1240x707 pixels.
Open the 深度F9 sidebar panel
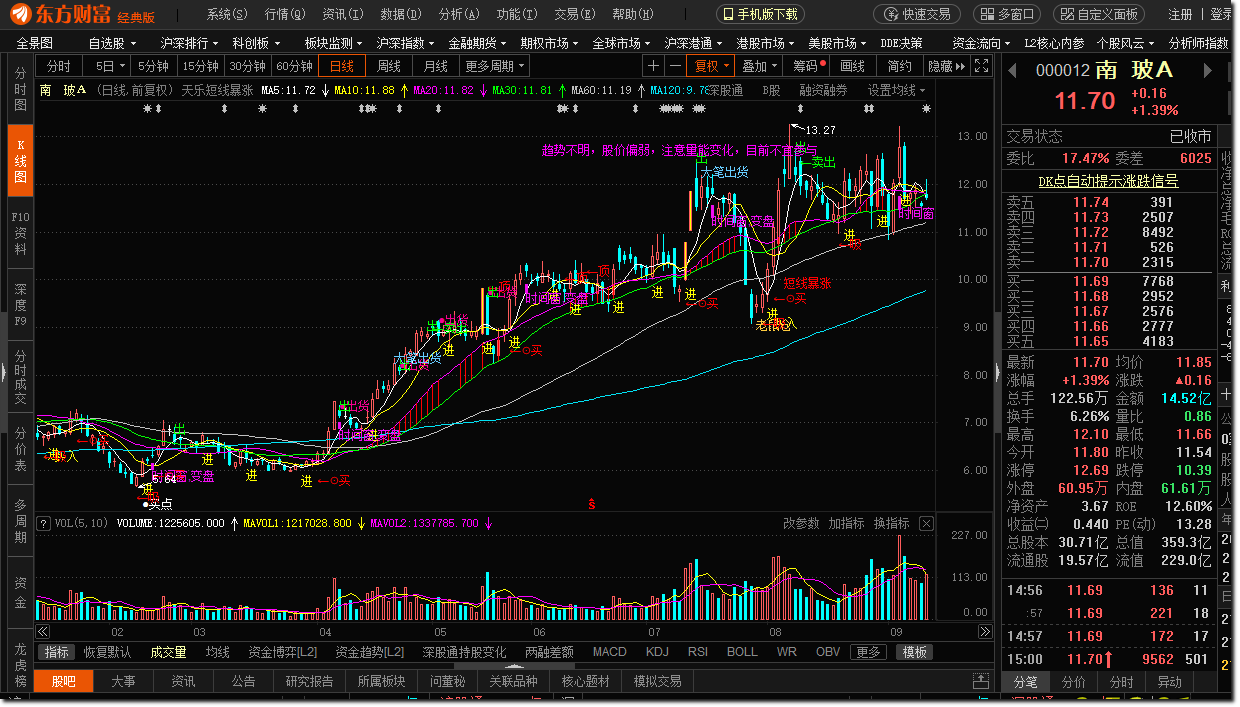tap(20, 304)
